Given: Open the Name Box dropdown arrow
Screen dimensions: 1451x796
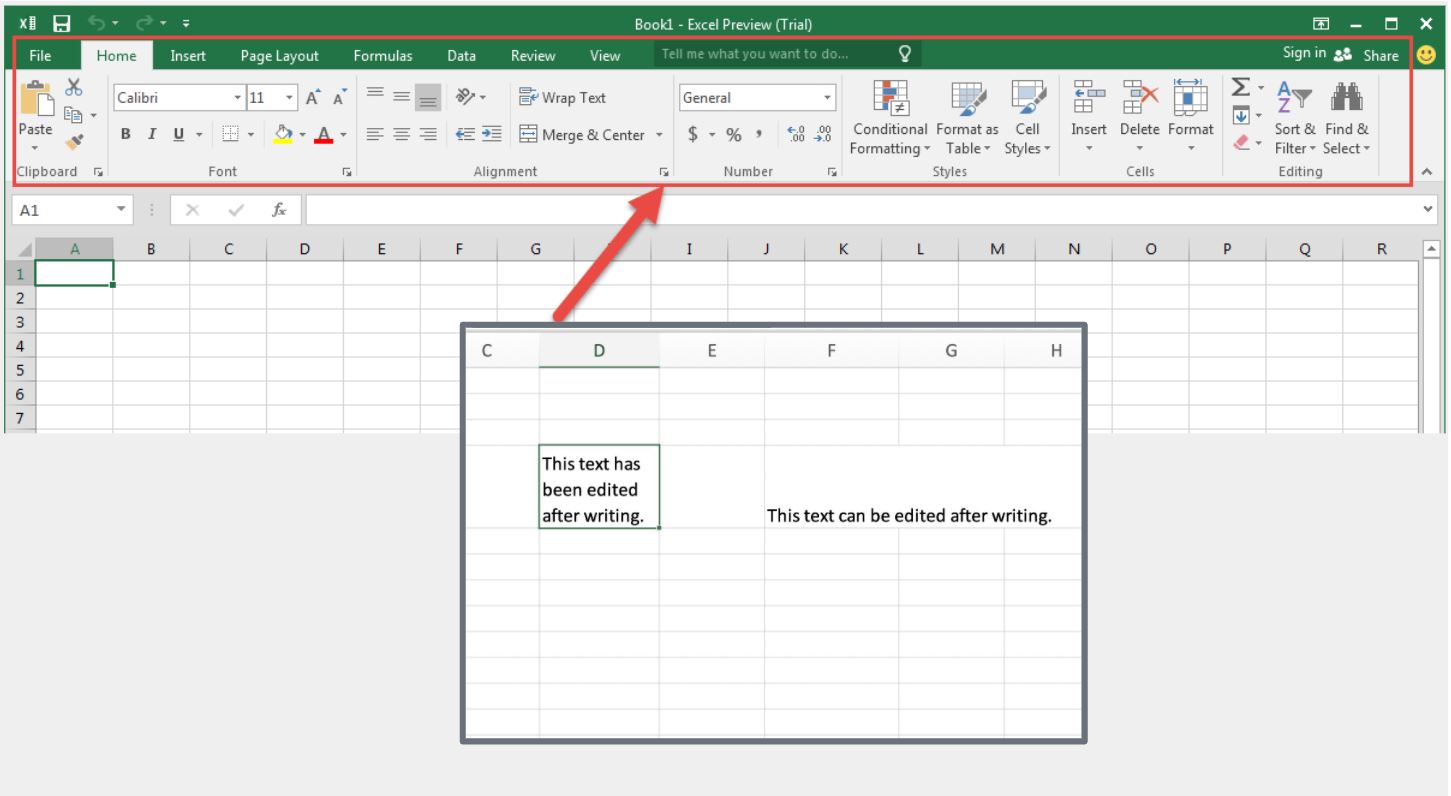Looking at the screenshot, I should pyautogui.click(x=121, y=210).
